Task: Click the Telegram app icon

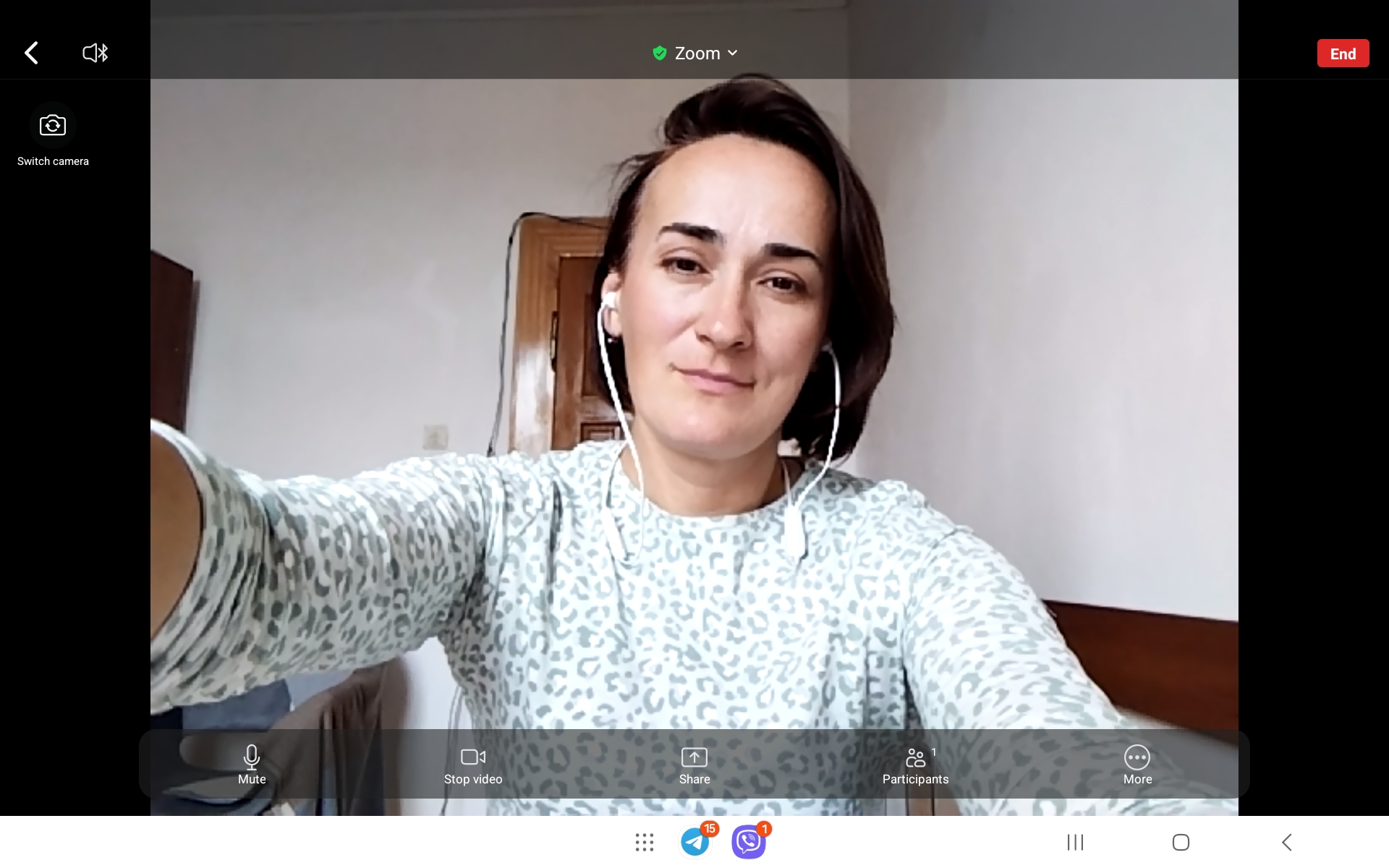Action: (696, 841)
